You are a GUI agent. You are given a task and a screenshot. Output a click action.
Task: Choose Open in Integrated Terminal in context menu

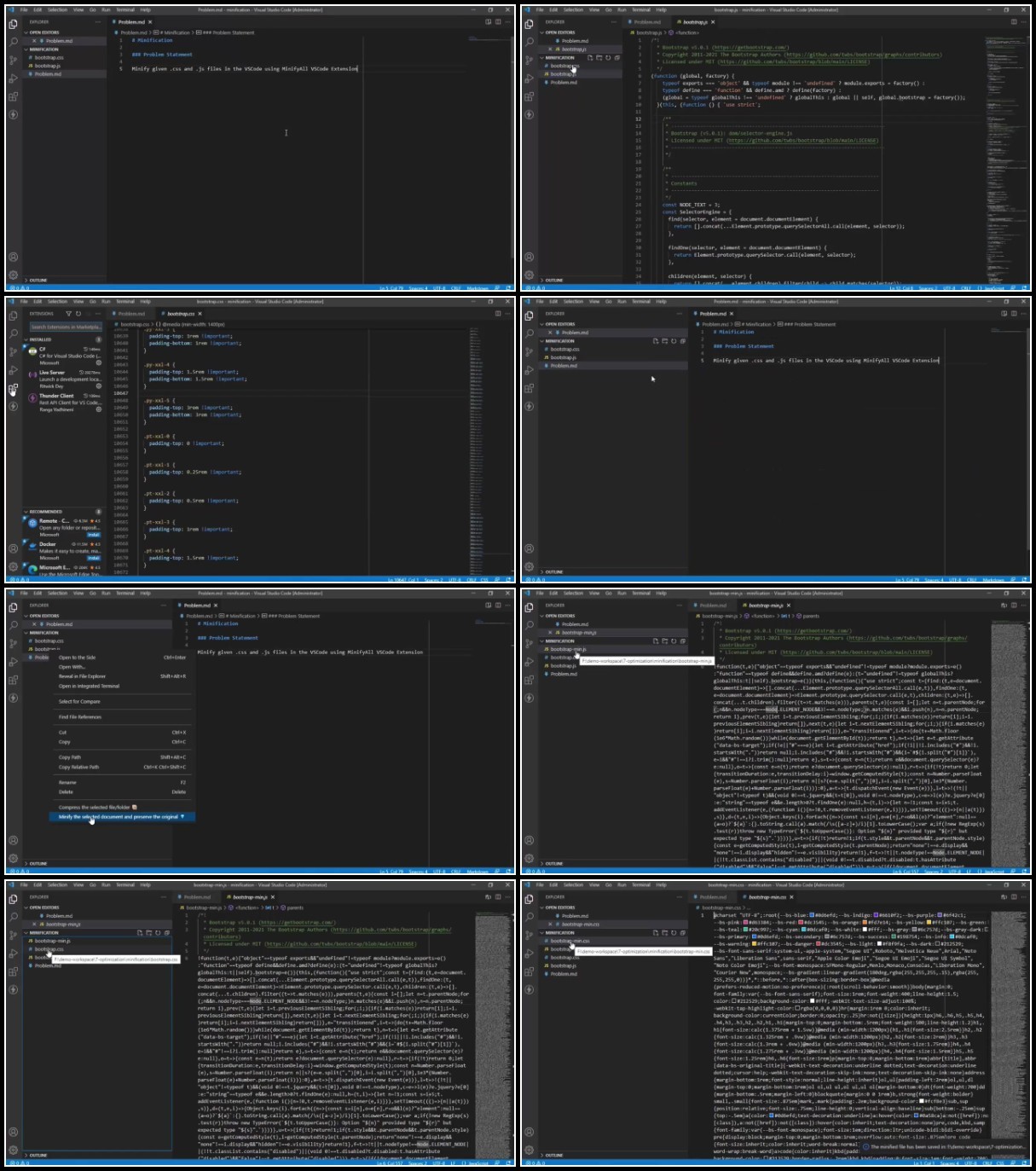pos(122,686)
